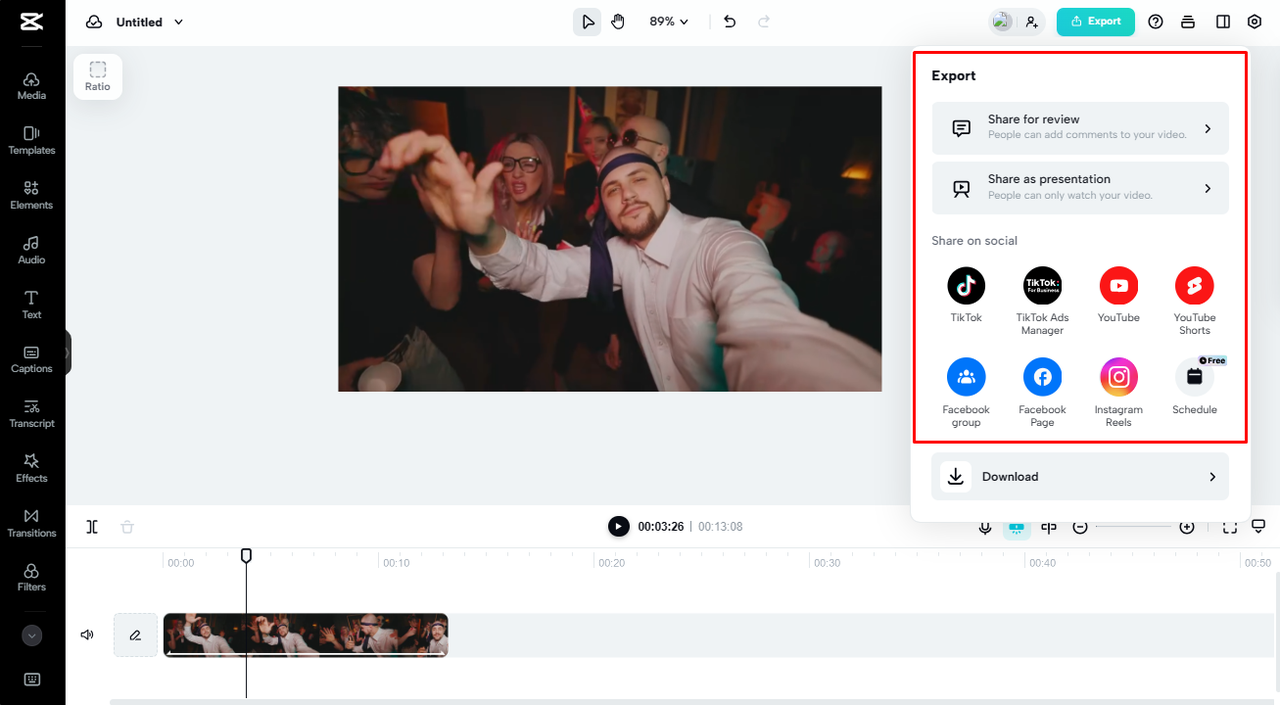Open the storage layers icon

1187,21
